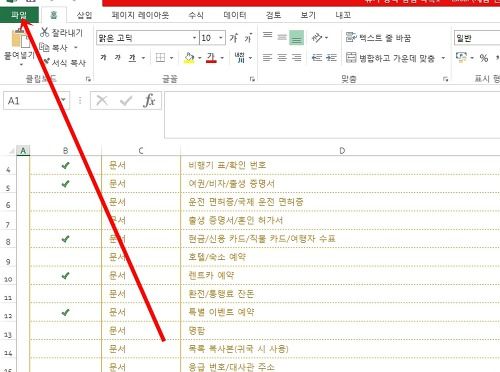Image resolution: width=500 pixels, height=372 pixels.
Task: Open the 데이터 ribbon tab
Action: pos(235,15)
